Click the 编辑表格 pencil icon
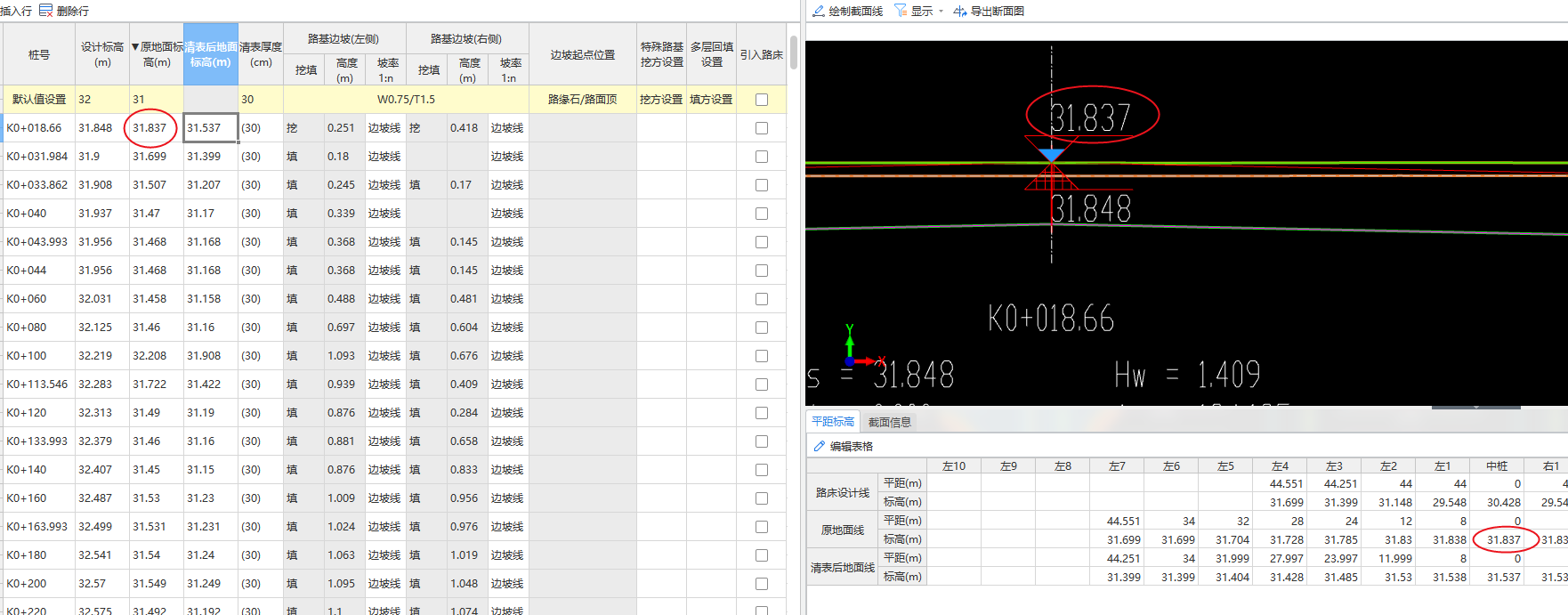Image resolution: width=1568 pixels, height=615 pixels. (x=820, y=446)
